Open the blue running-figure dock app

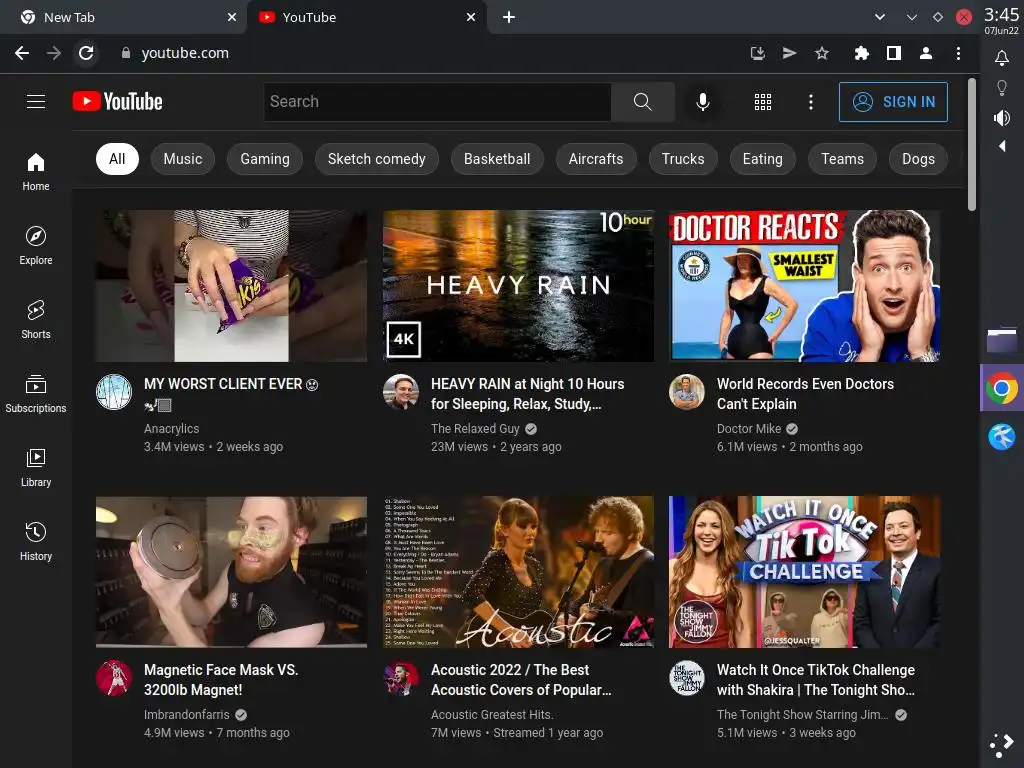[x=1002, y=436]
